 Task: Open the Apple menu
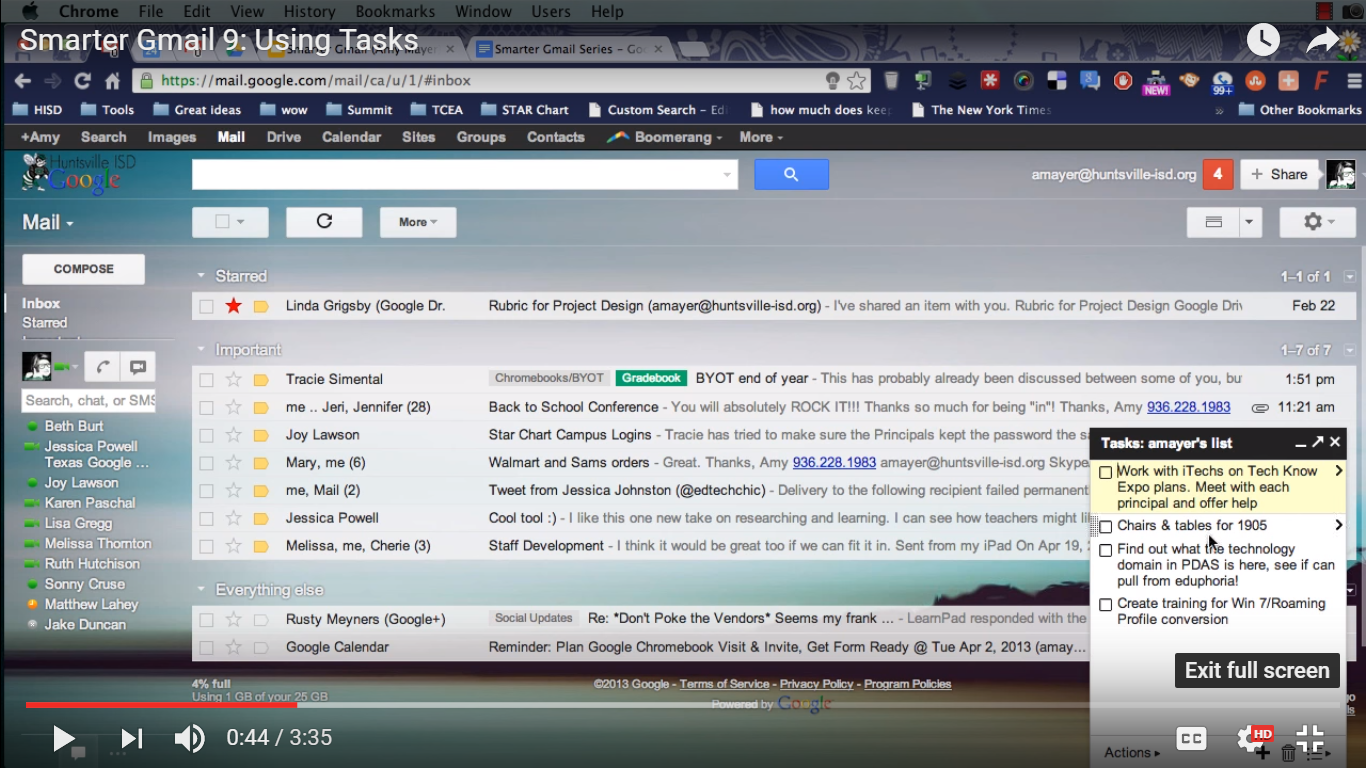(29, 11)
